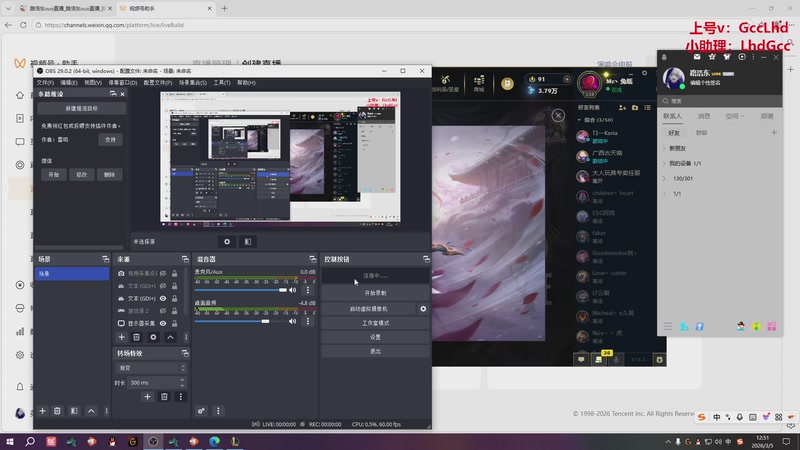Viewport: 800px width, 450px height.
Task: Click the filters icon below the preview
Action: (247, 241)
